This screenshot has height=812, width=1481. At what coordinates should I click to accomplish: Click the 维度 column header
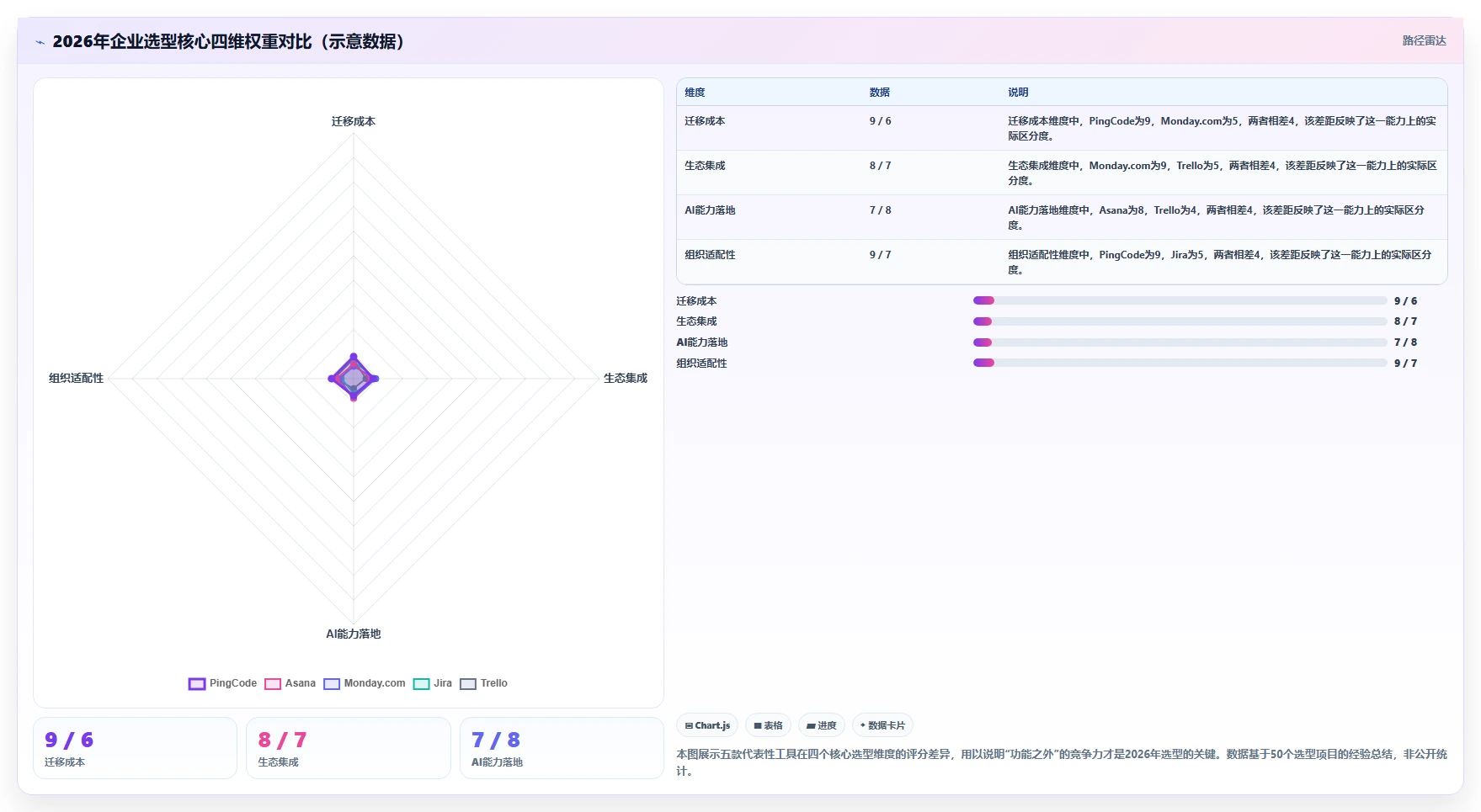[x=695, y=93]
